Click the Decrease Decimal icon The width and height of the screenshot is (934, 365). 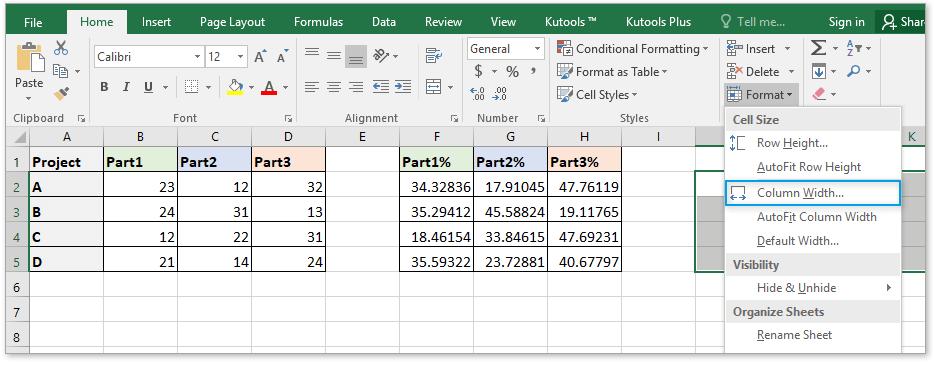click(x=500, y=94)
